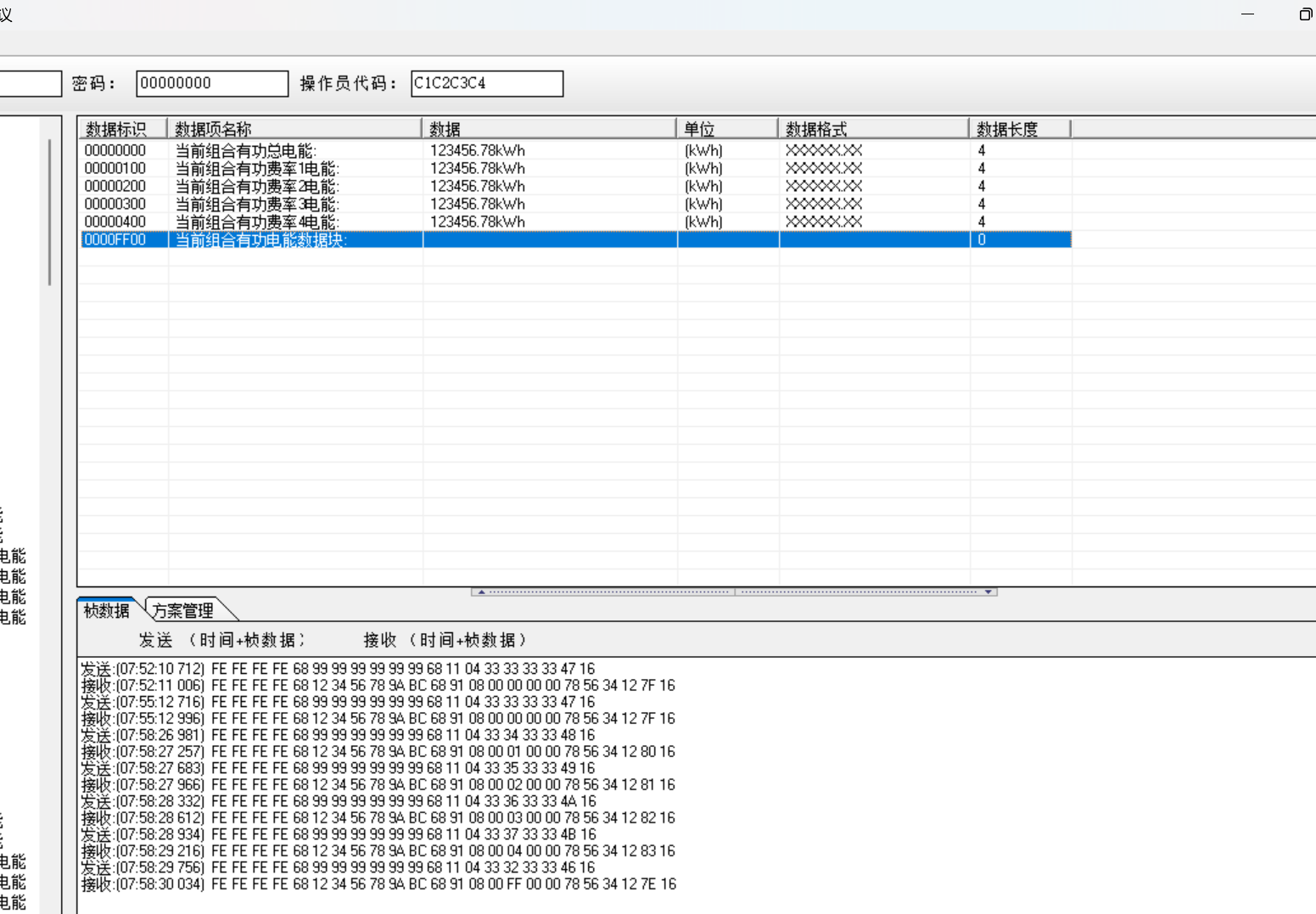
Task: Click the 数据标识 column header
Action: [123, 129]
